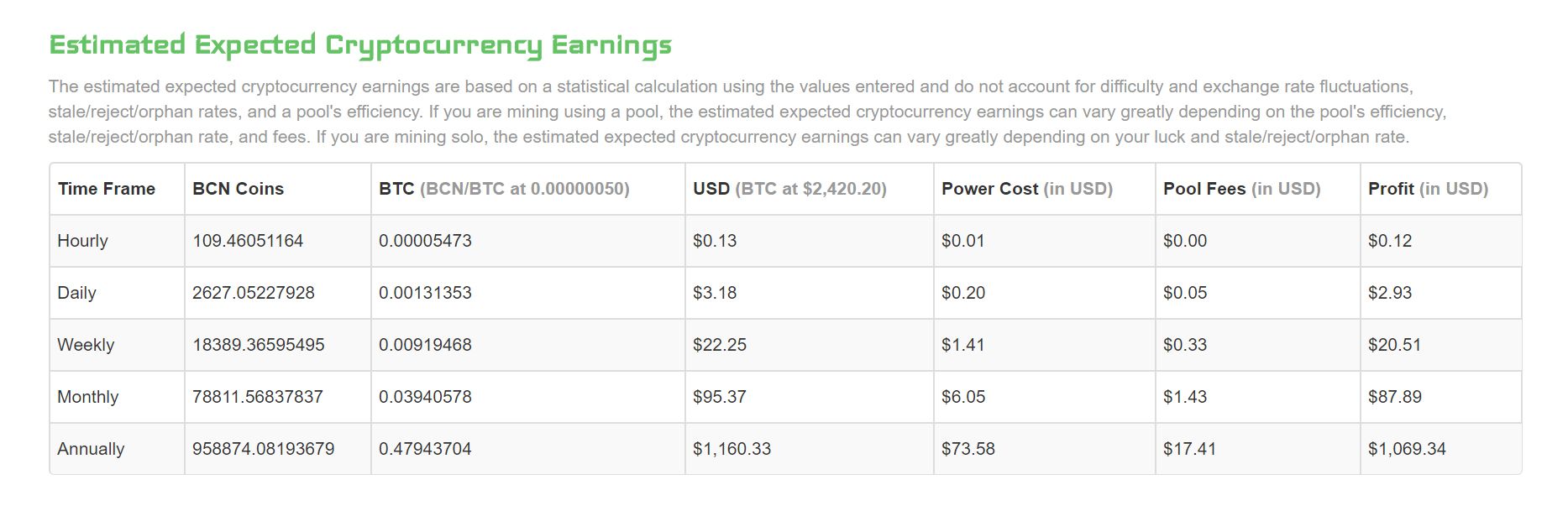Click the weekly power cost $1.41
Viewport: 1568px width, 511px height.
point(963,345)
